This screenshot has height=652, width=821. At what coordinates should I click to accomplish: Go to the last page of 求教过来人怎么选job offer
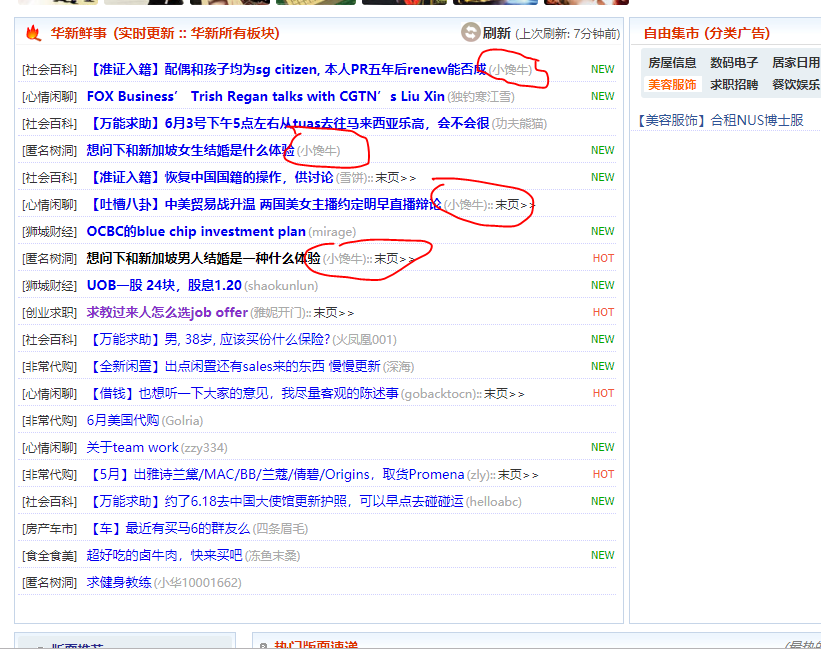pos(333,312)
